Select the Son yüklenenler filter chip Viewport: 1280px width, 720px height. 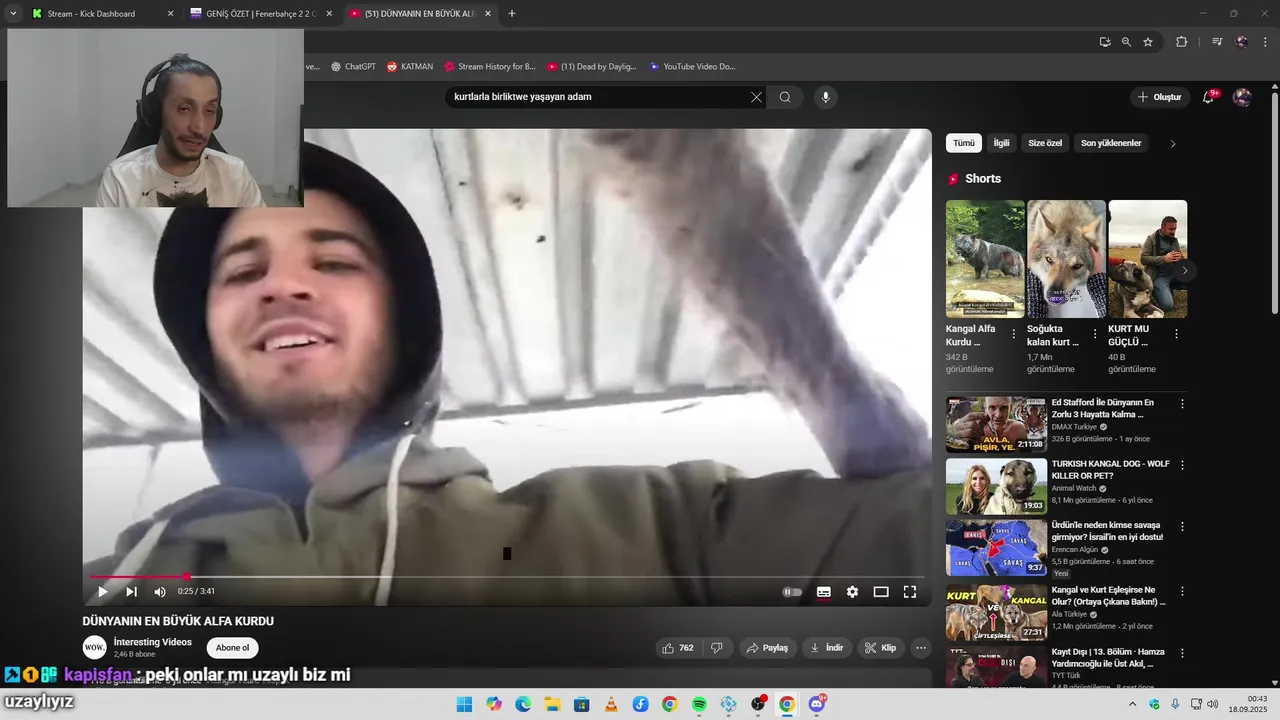click(x=1111, y=143)
